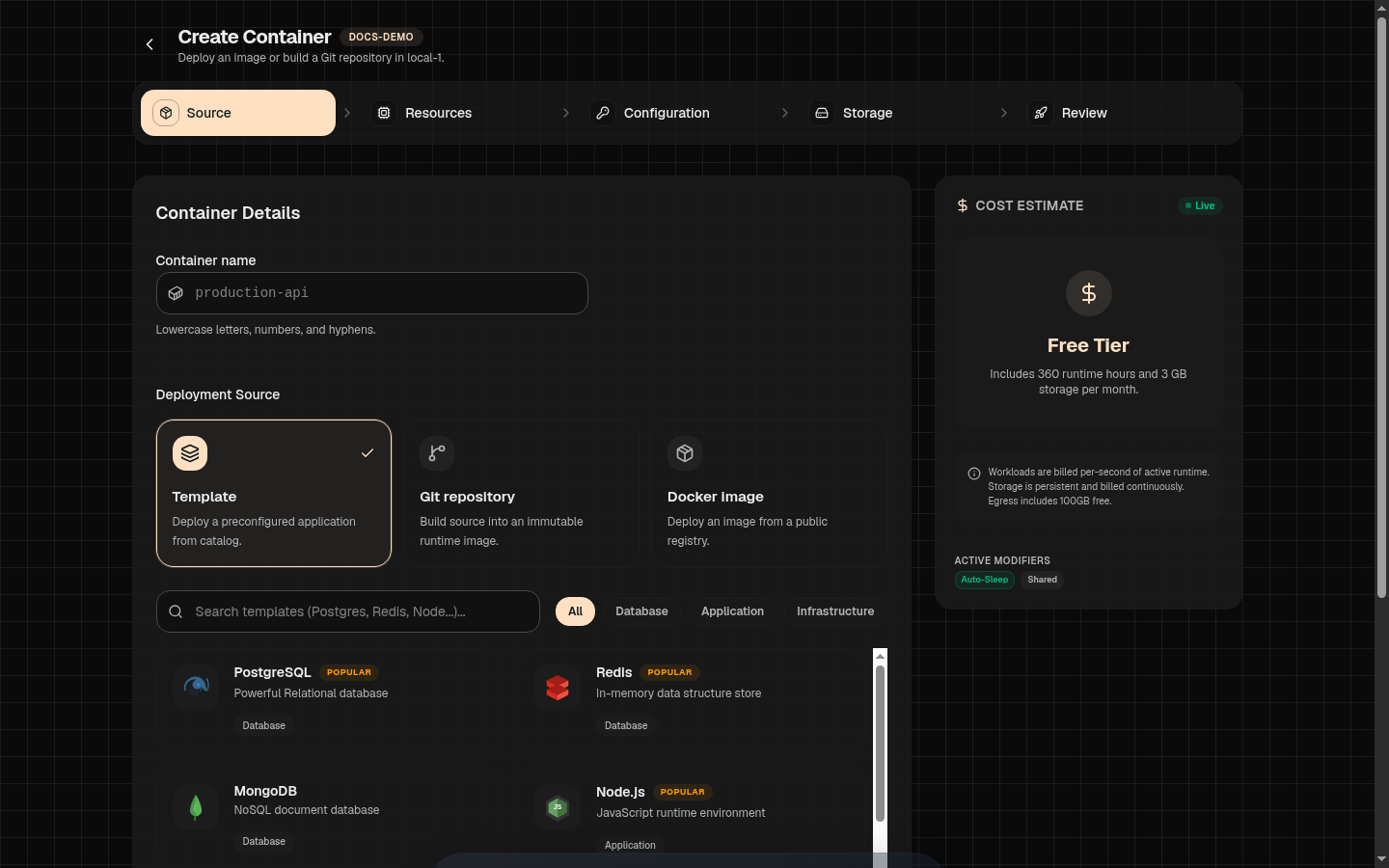Image resolution: width=1389 pixels, height=868 pixels.
Task: Click the Configuration step key icon
Action: tap(603, 113)
